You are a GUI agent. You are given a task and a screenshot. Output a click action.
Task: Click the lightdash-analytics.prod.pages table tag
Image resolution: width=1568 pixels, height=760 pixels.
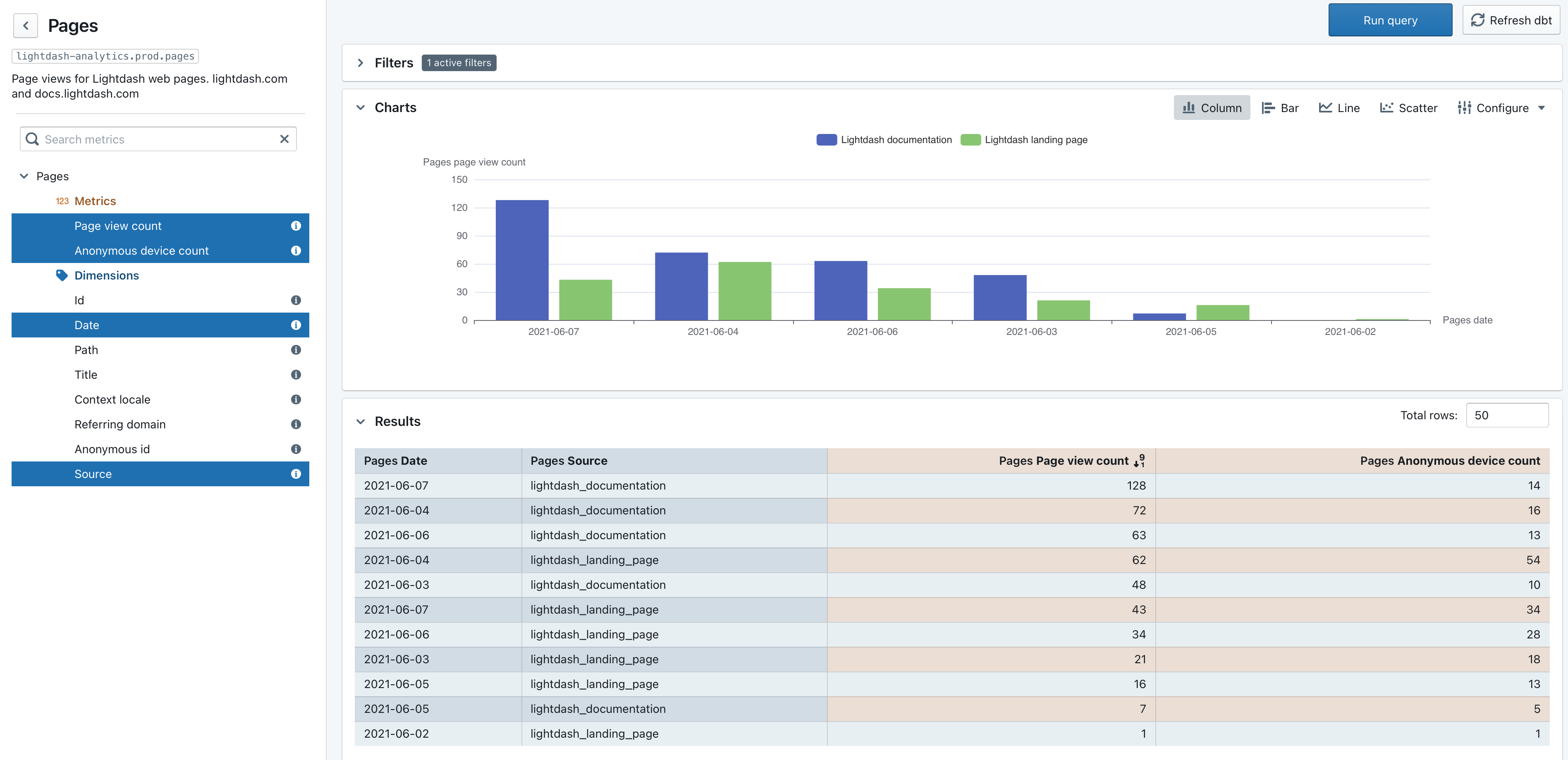[105, 56]
